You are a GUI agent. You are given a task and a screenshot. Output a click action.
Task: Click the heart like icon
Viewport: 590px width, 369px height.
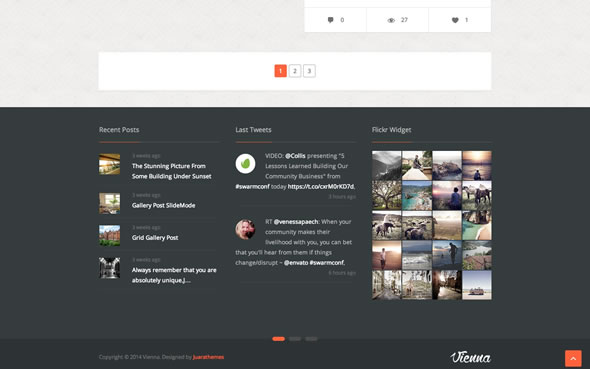[455, 20]
